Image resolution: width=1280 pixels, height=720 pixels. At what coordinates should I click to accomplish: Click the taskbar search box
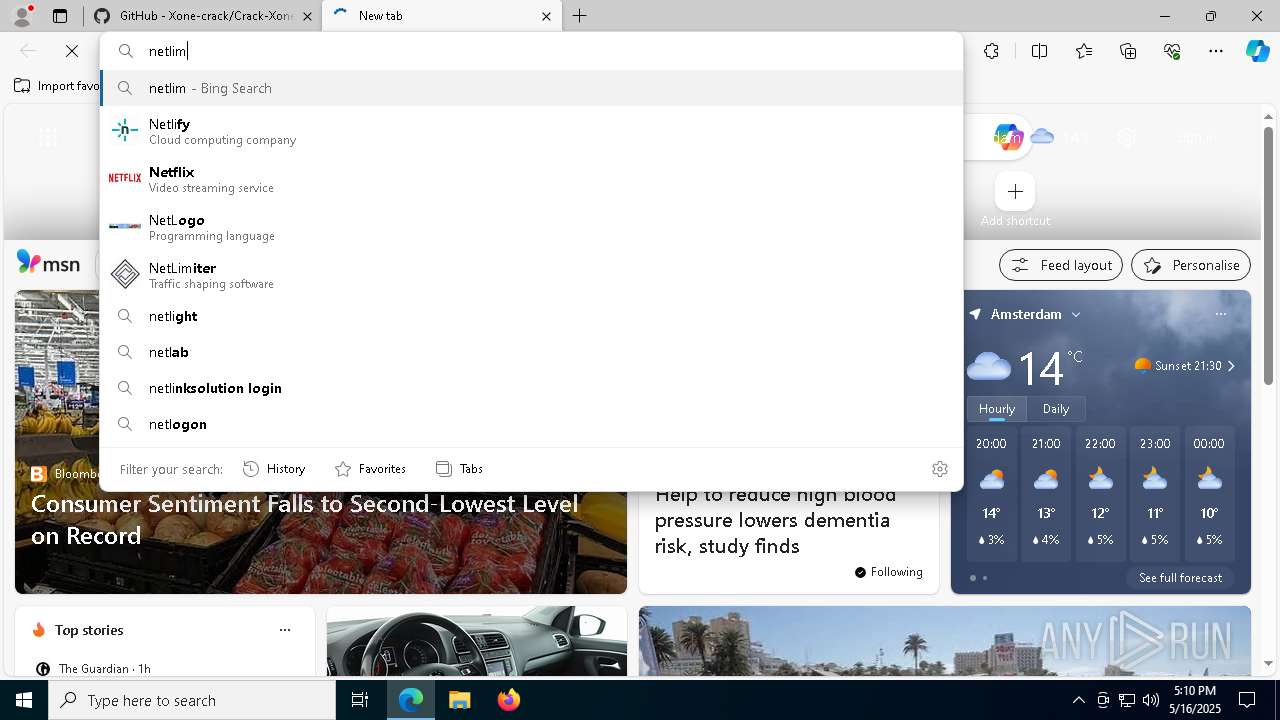click(192, 700)
